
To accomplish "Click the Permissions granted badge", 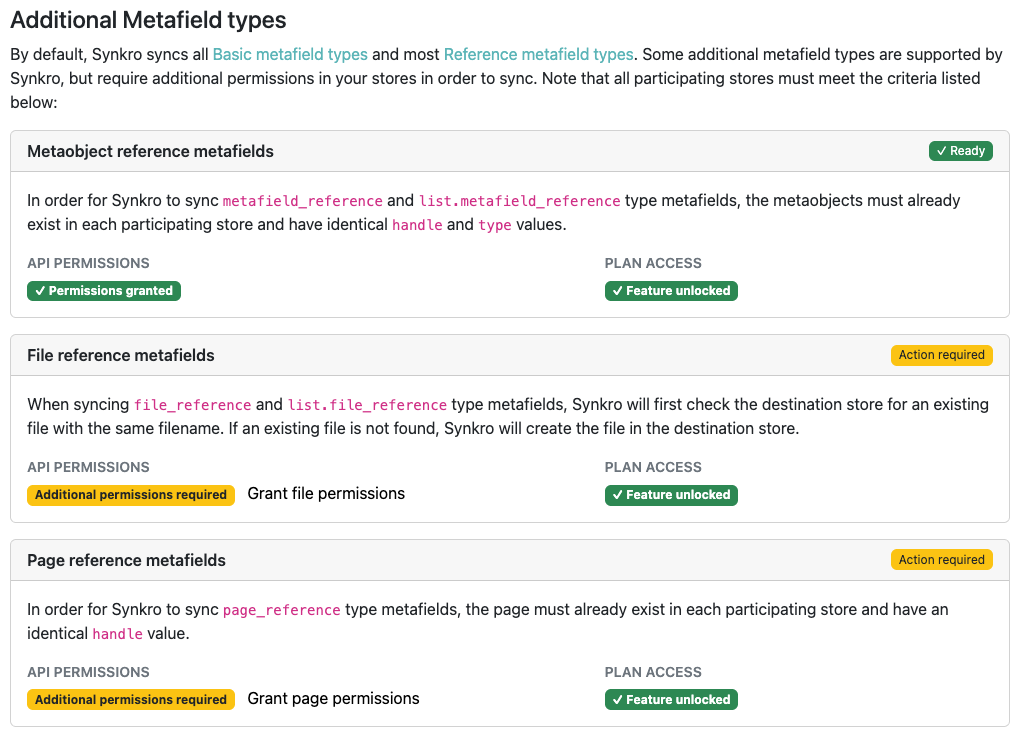I will pos(104,291).
